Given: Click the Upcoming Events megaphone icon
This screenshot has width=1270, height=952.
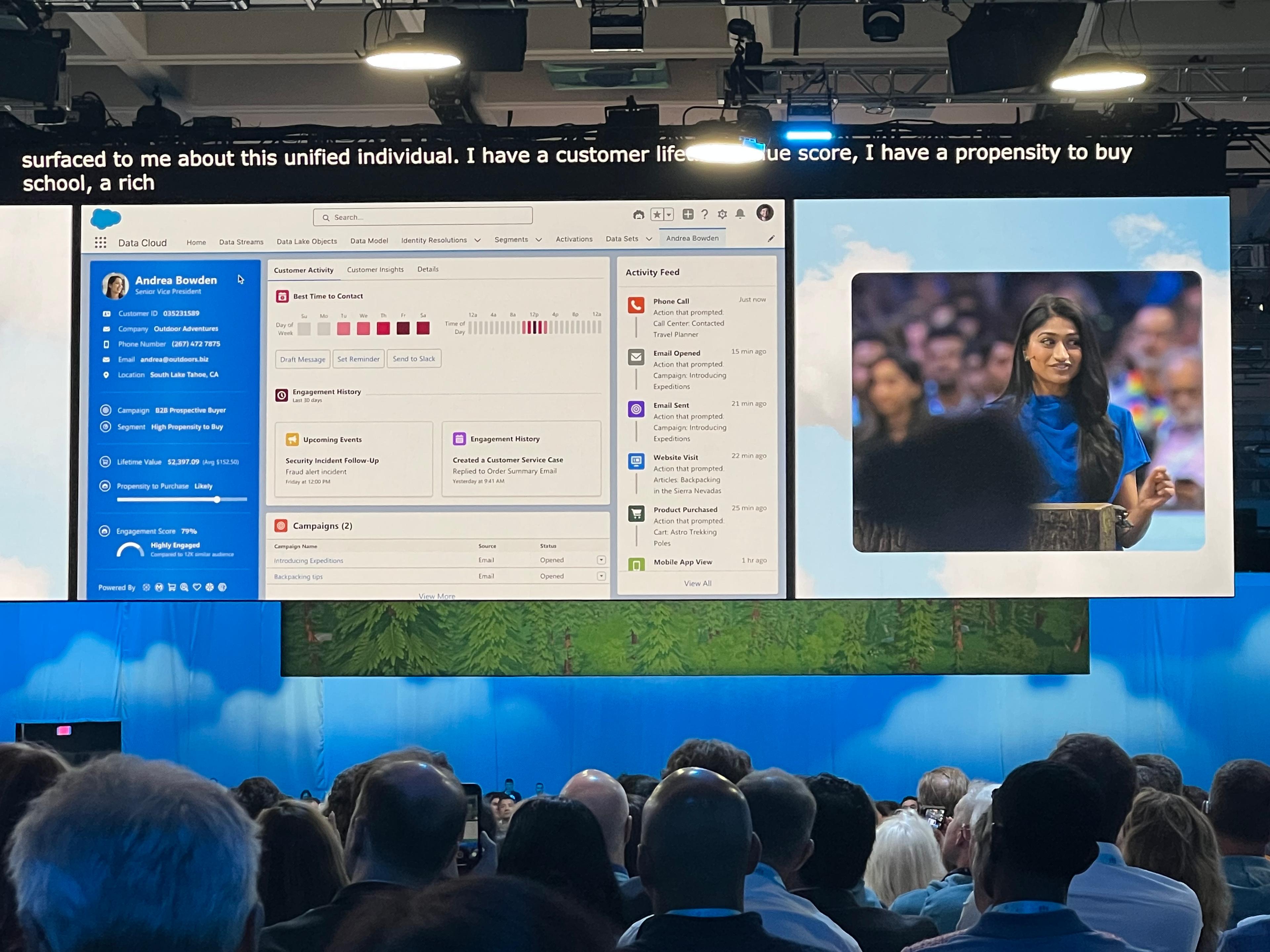Looking at the screenshot, I should pyautogui.click(x=292, y=440).
